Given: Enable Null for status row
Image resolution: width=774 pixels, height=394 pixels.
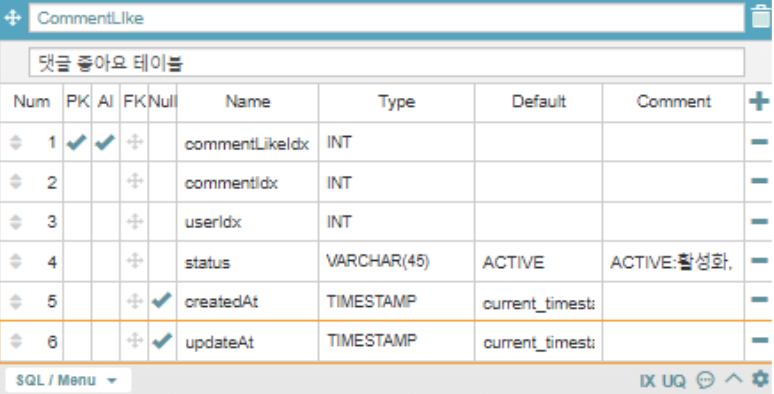Looking at the screenshot, I should click(162, 261).
